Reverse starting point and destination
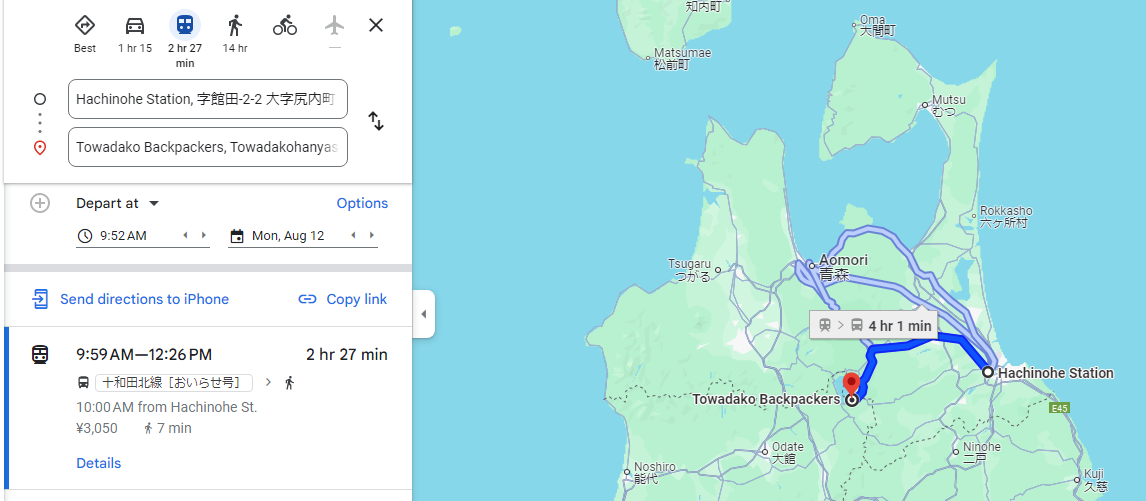The image size is (1146, 501). coord(376,121)
